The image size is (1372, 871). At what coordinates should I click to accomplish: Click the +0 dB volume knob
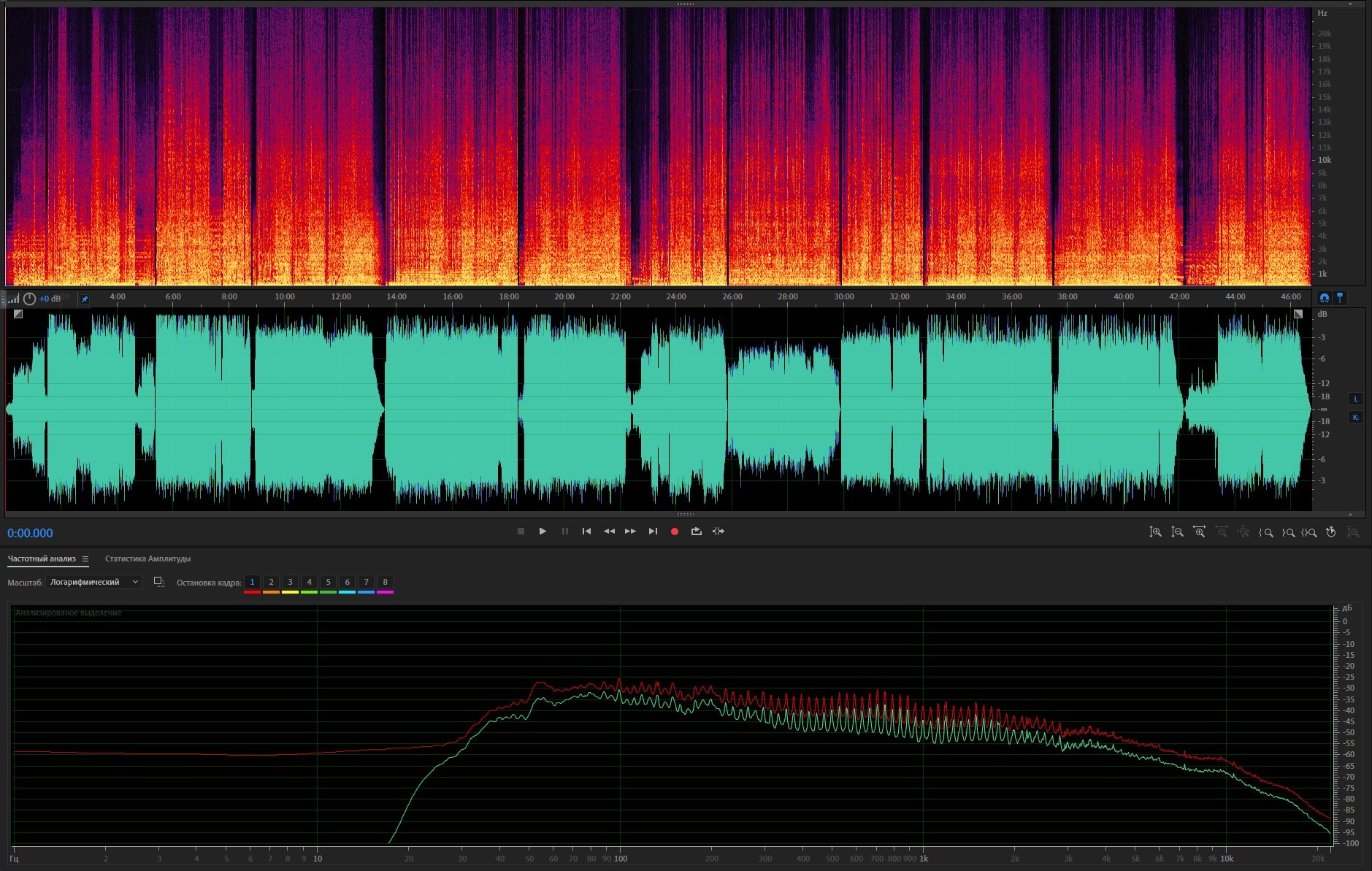30,299
